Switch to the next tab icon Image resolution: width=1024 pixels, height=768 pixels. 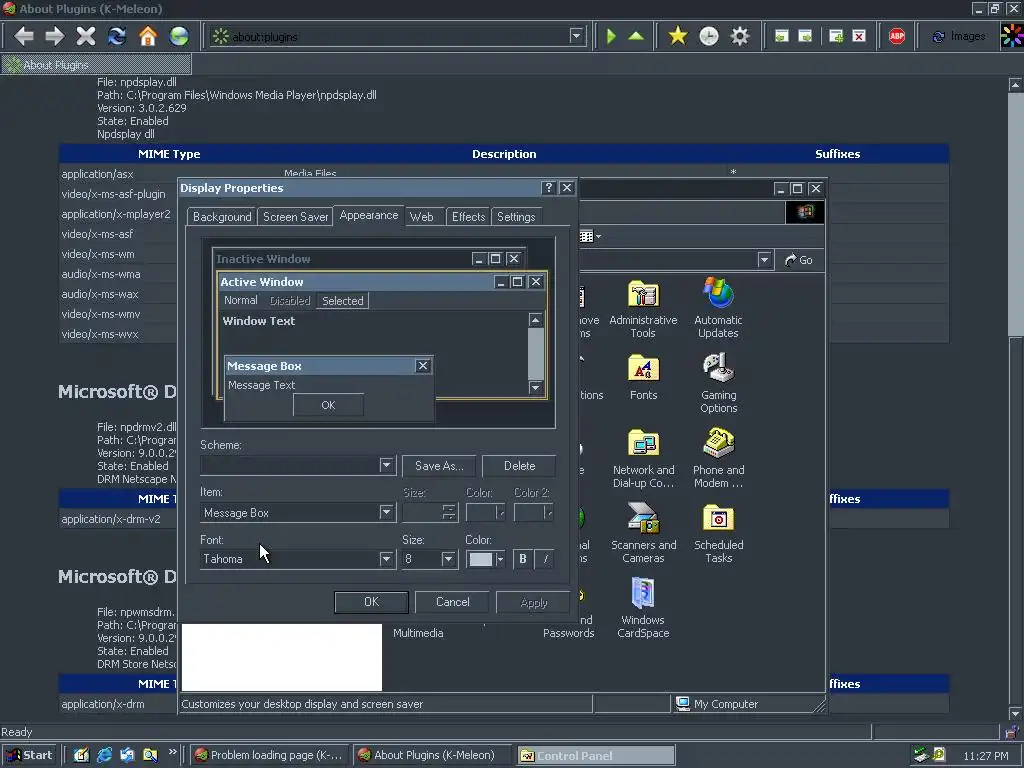[805, 36]
